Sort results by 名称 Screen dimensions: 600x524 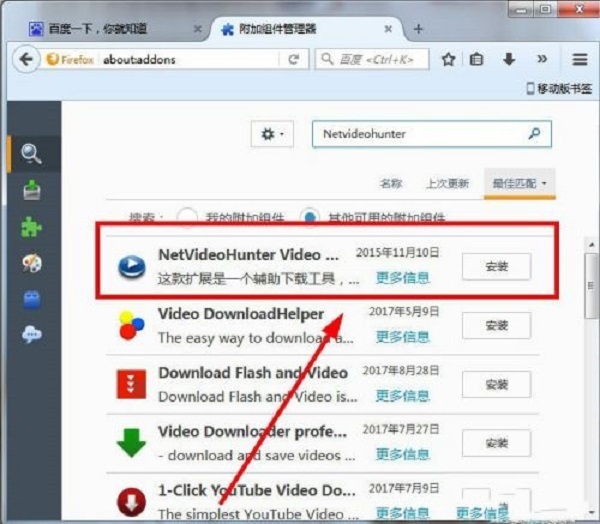pyautogui.click(x=391, y=184)
